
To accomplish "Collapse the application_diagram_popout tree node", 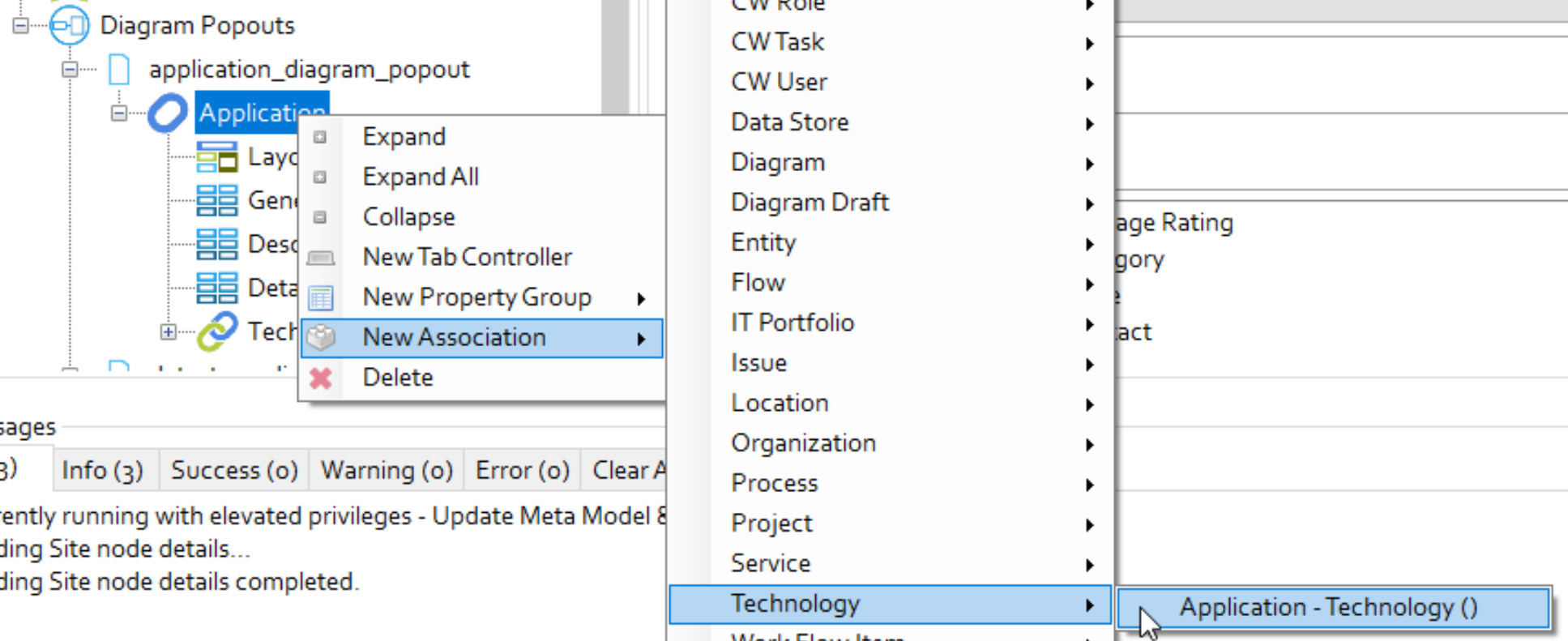I will (x=70, y=70).
